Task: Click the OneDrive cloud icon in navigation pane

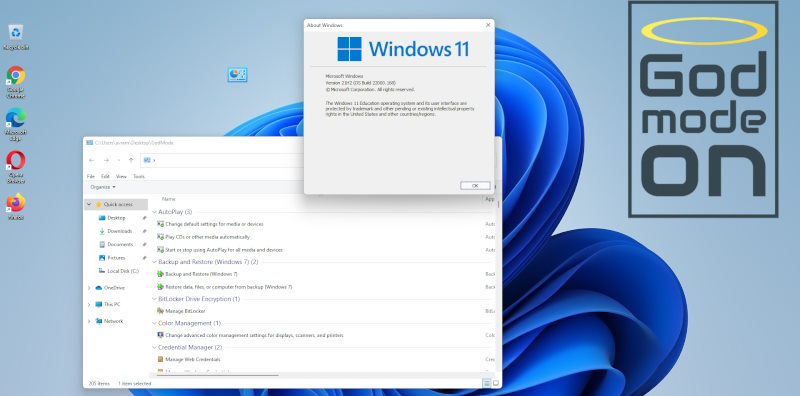Action: pos(98,288)
